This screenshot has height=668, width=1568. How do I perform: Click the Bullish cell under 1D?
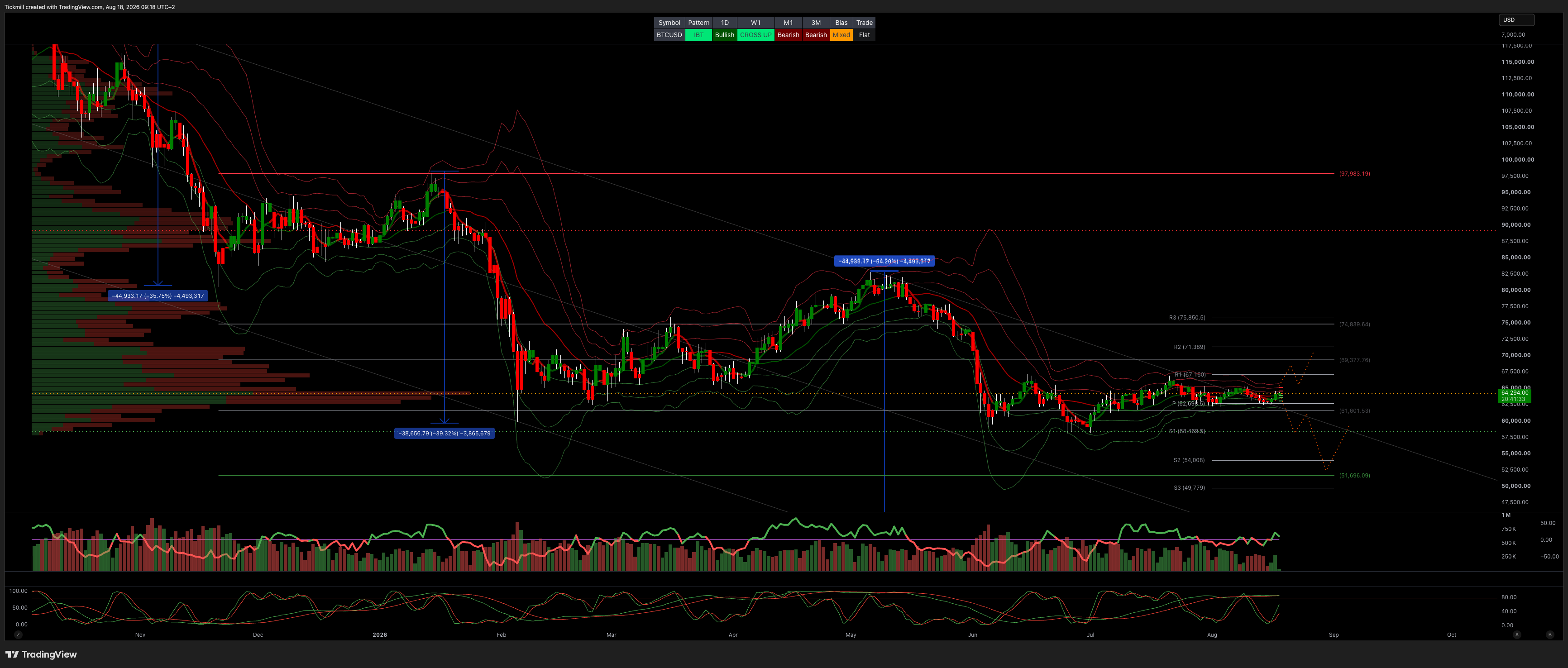724,35
